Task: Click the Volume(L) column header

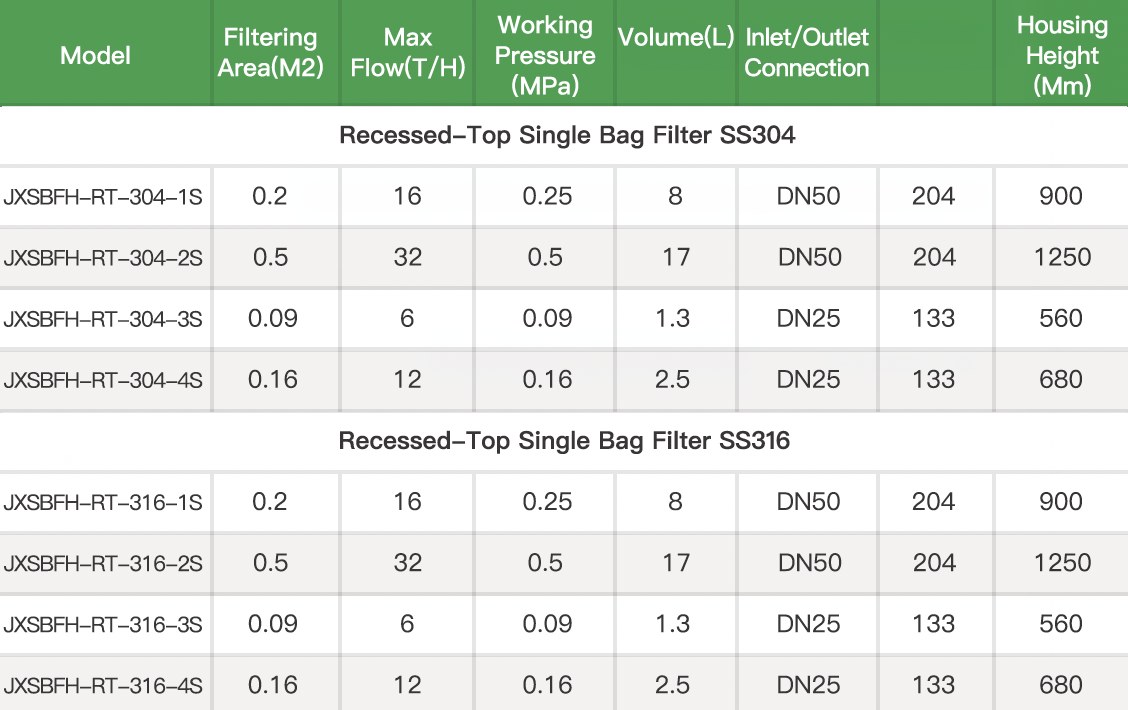Action: pyautogui.click(x=676, y=39)
